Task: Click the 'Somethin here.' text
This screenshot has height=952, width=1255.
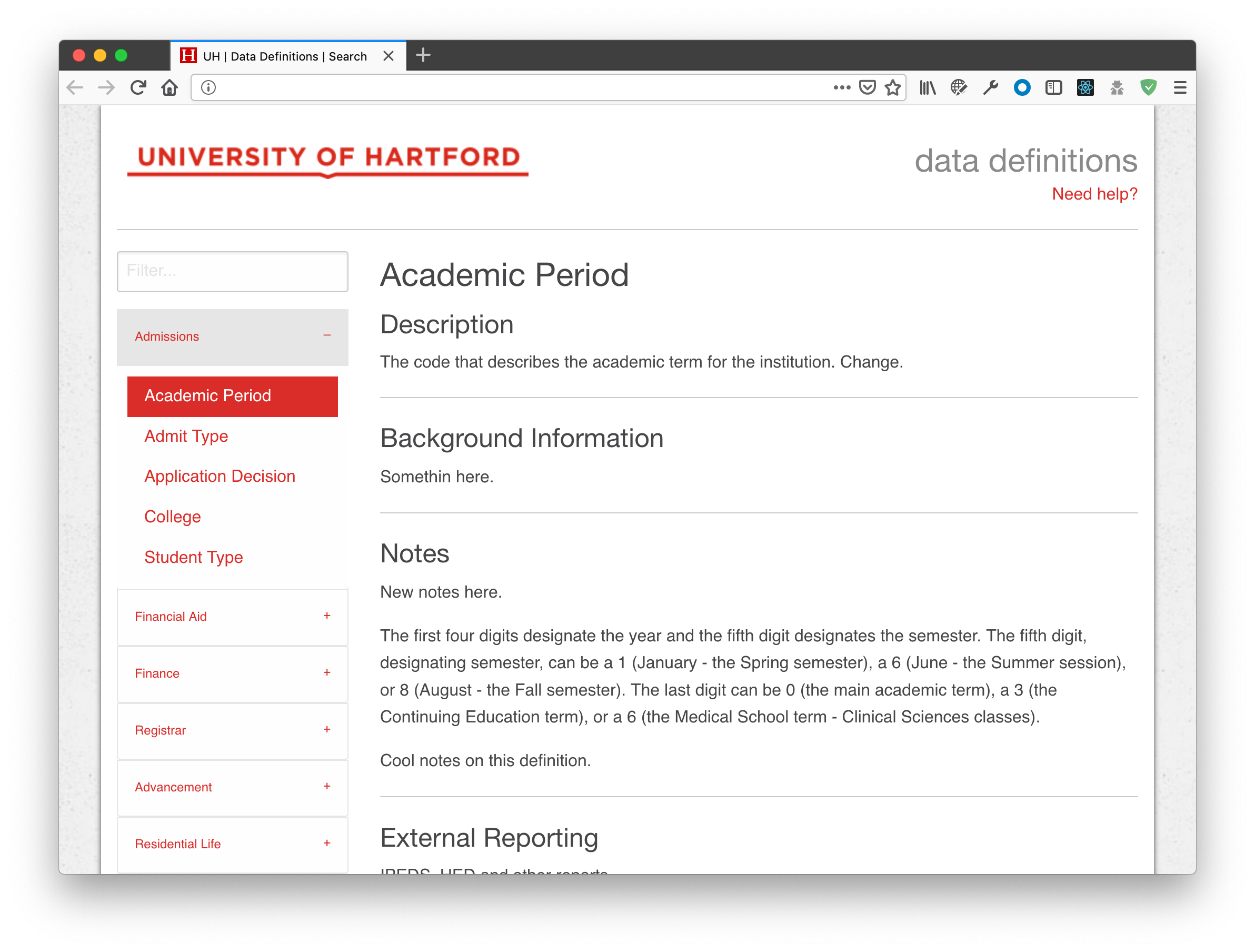Action: pos(437,477)
